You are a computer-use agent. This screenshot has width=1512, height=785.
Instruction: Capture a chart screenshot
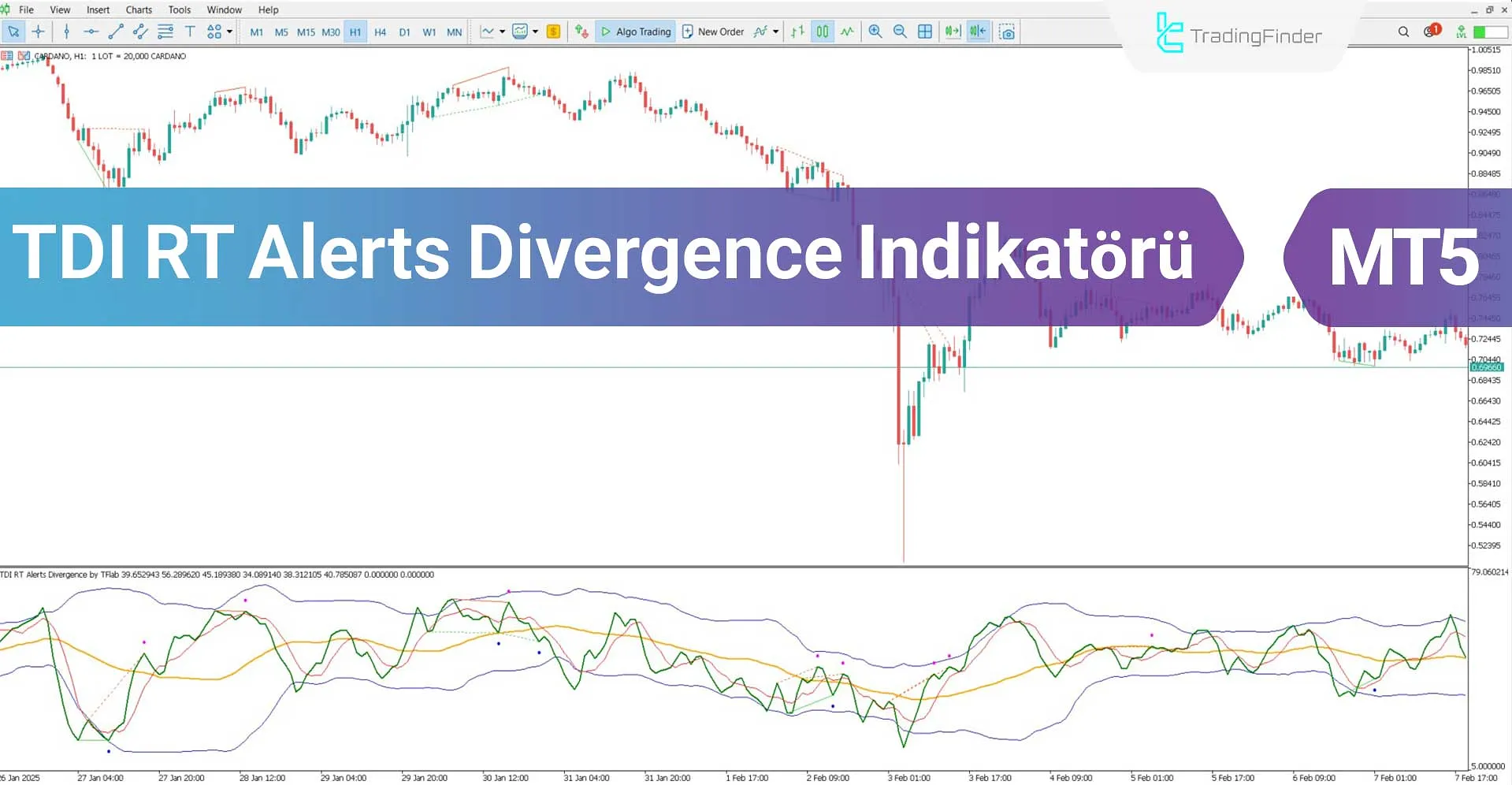click(x=1008, y=32)
